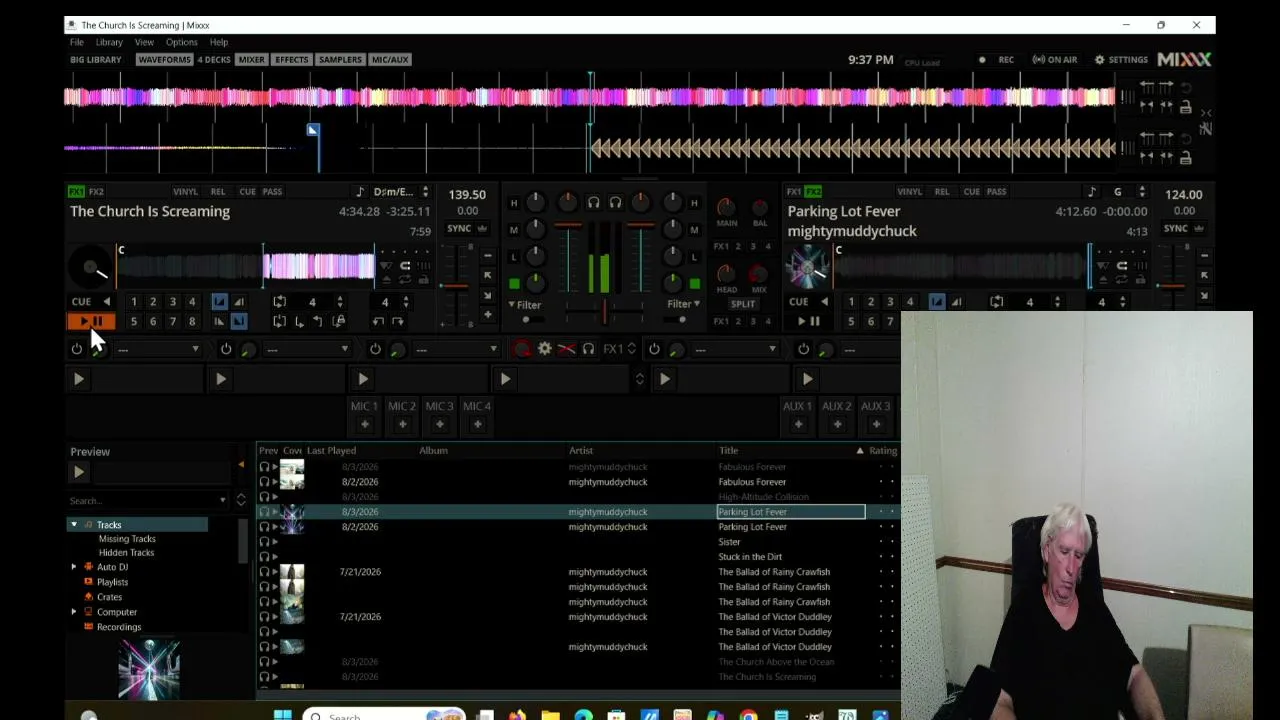The height and width of the screenshot is (720, 1280).
Task: Select Crates in library sidebar
Action: (109, 597)
